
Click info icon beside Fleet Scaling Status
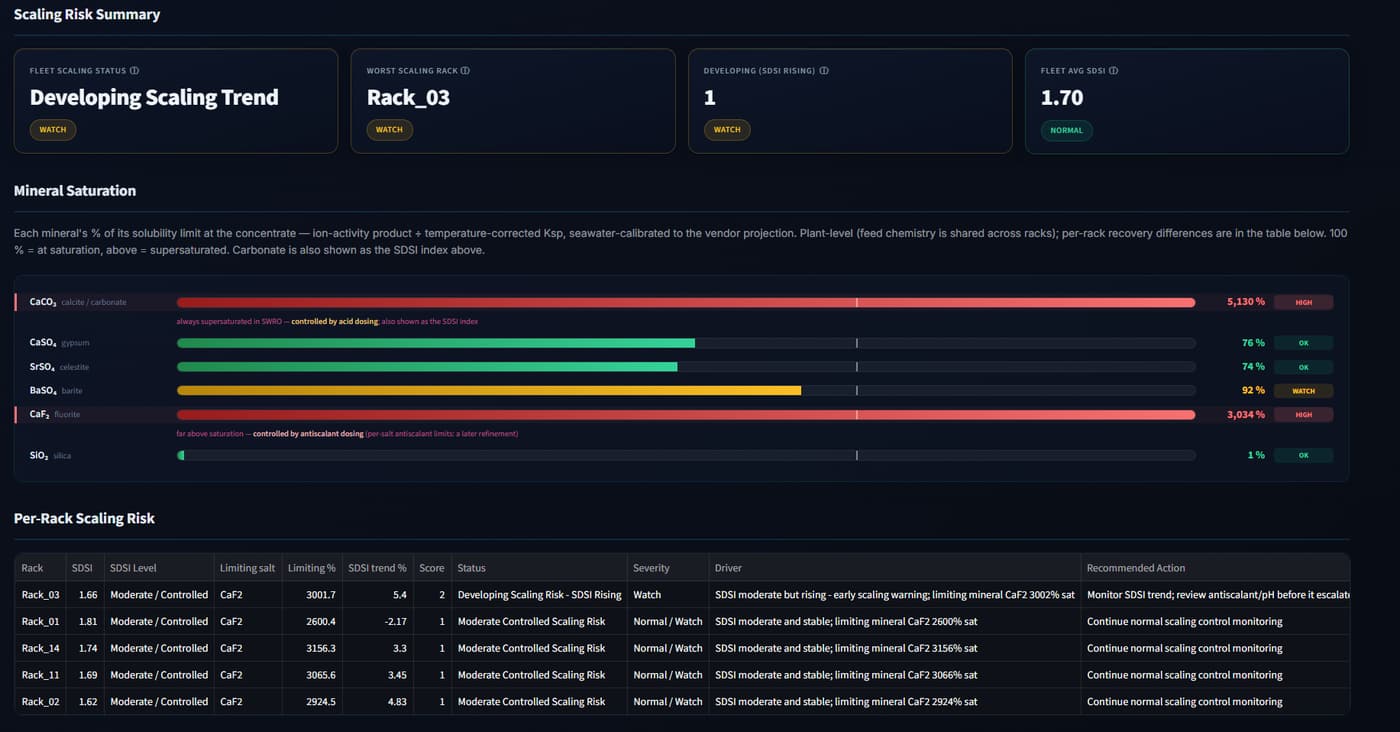coord(135,71)
